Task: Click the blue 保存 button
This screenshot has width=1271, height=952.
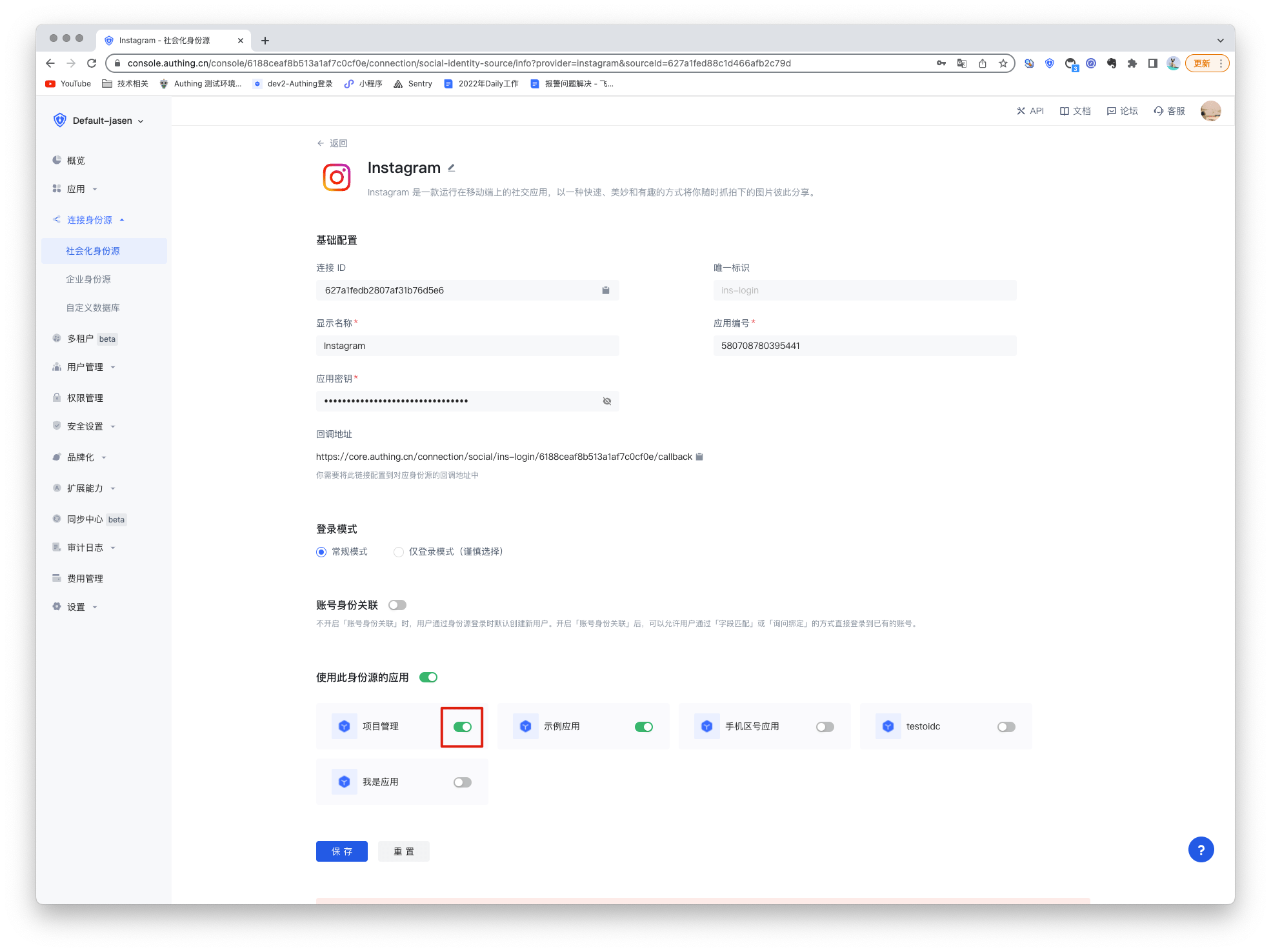Action: point(341,851)
